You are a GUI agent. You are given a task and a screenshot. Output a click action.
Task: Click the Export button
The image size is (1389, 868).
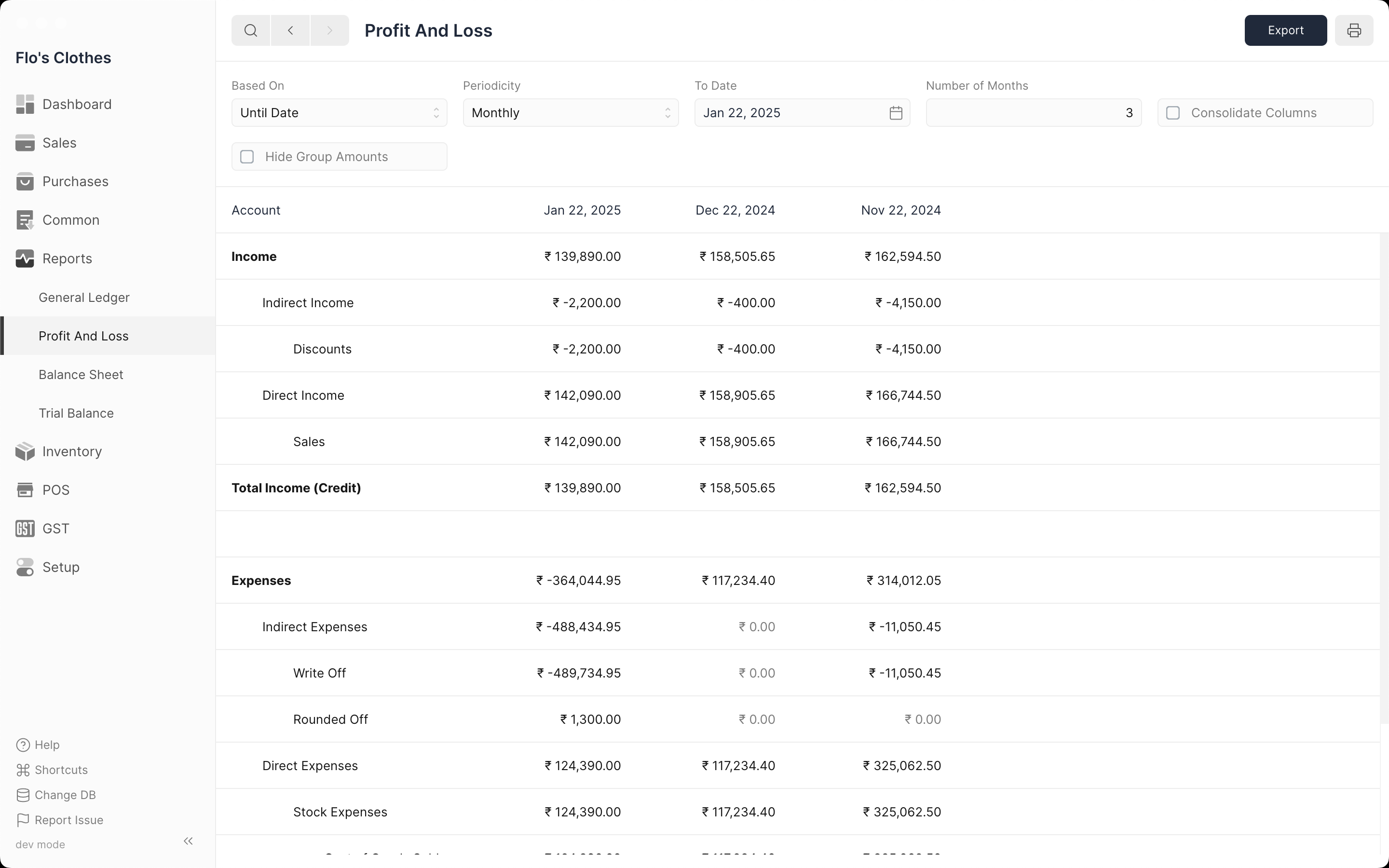pyautogui.click(x=1285, y=30)
